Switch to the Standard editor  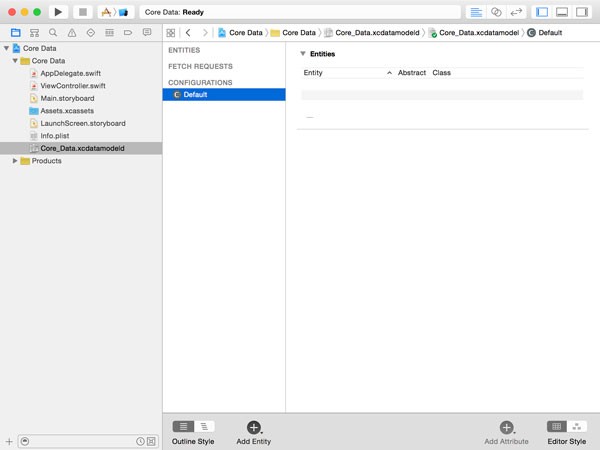click(x=476, y=12)
